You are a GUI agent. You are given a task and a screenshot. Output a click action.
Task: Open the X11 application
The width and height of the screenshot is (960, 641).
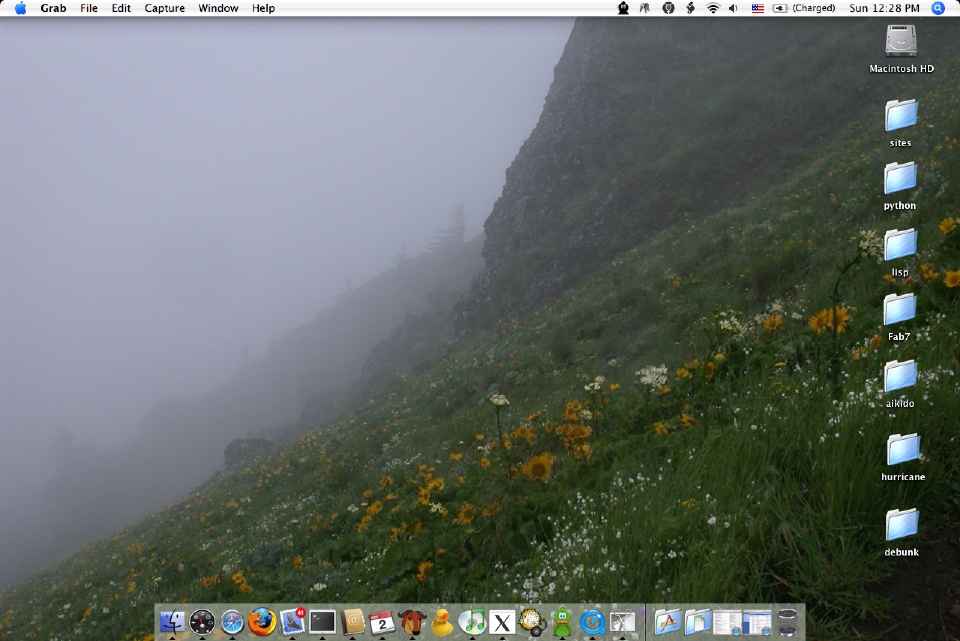[x=500, y=622]
